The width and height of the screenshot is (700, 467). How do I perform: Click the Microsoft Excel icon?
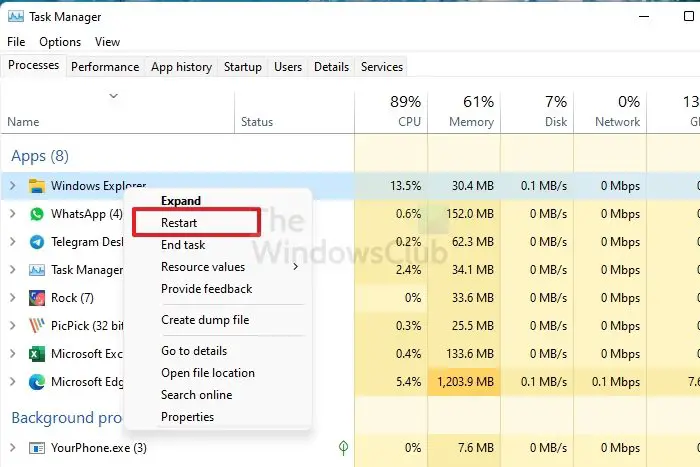tap(37, 354)
